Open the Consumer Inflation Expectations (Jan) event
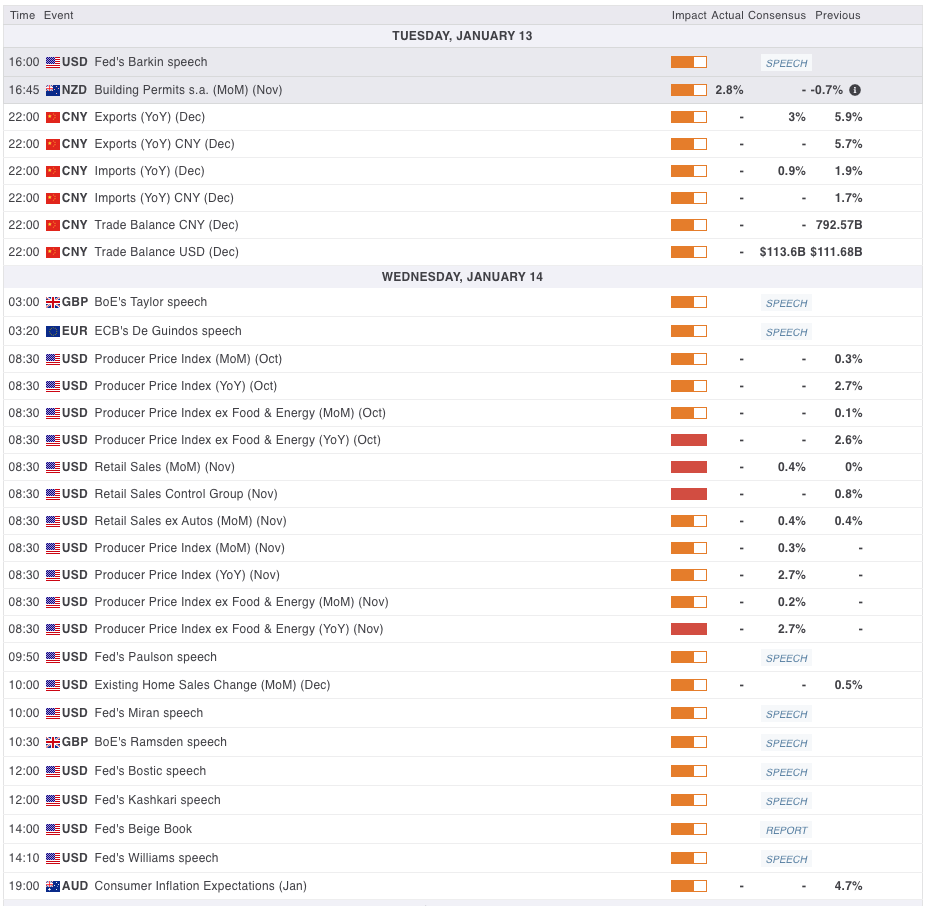This screenshot has height=906, width=941. click(200, 886)
